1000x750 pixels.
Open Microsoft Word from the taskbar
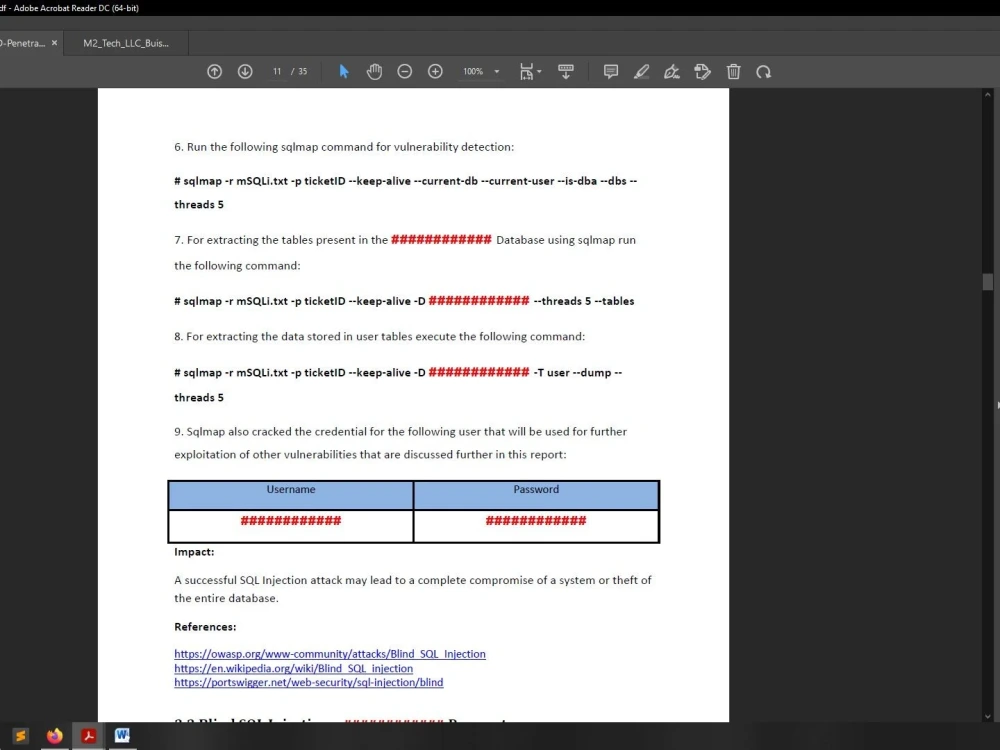click(x=122, y=736)
